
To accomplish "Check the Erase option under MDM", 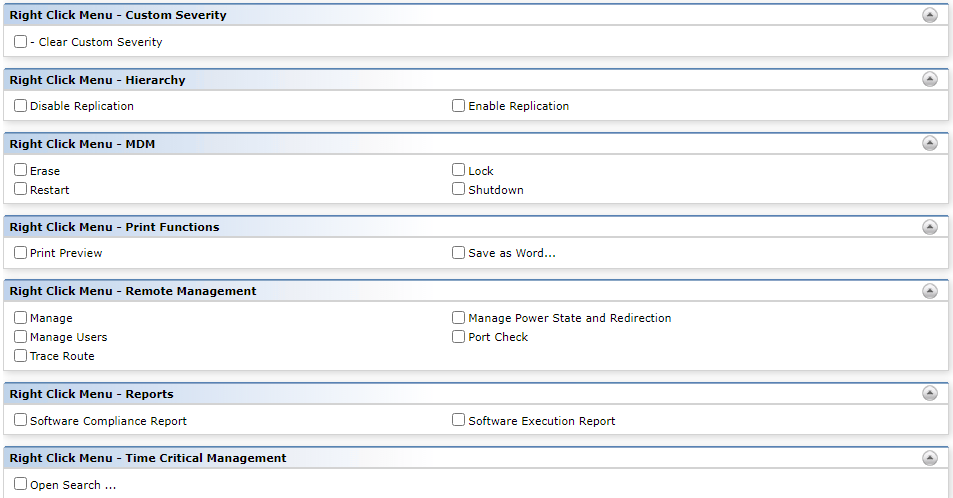I will 21,170.
